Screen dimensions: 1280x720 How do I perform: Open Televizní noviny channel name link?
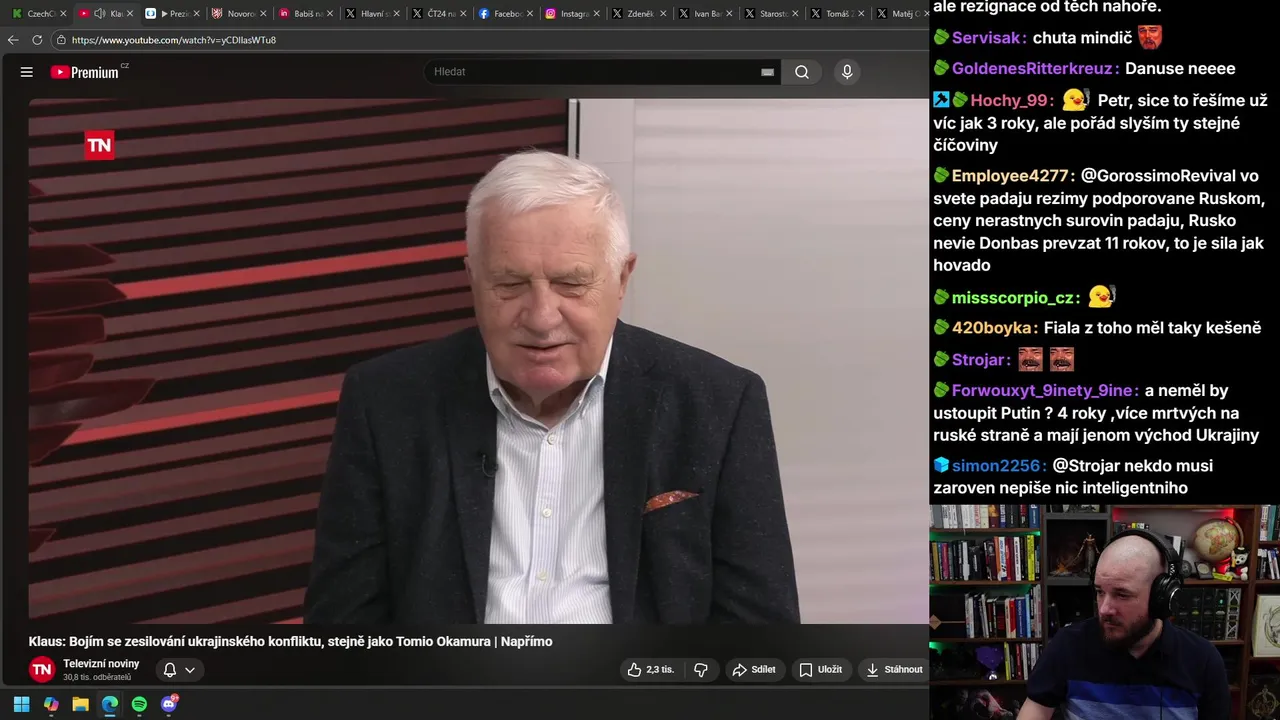[x=101, y=664]
